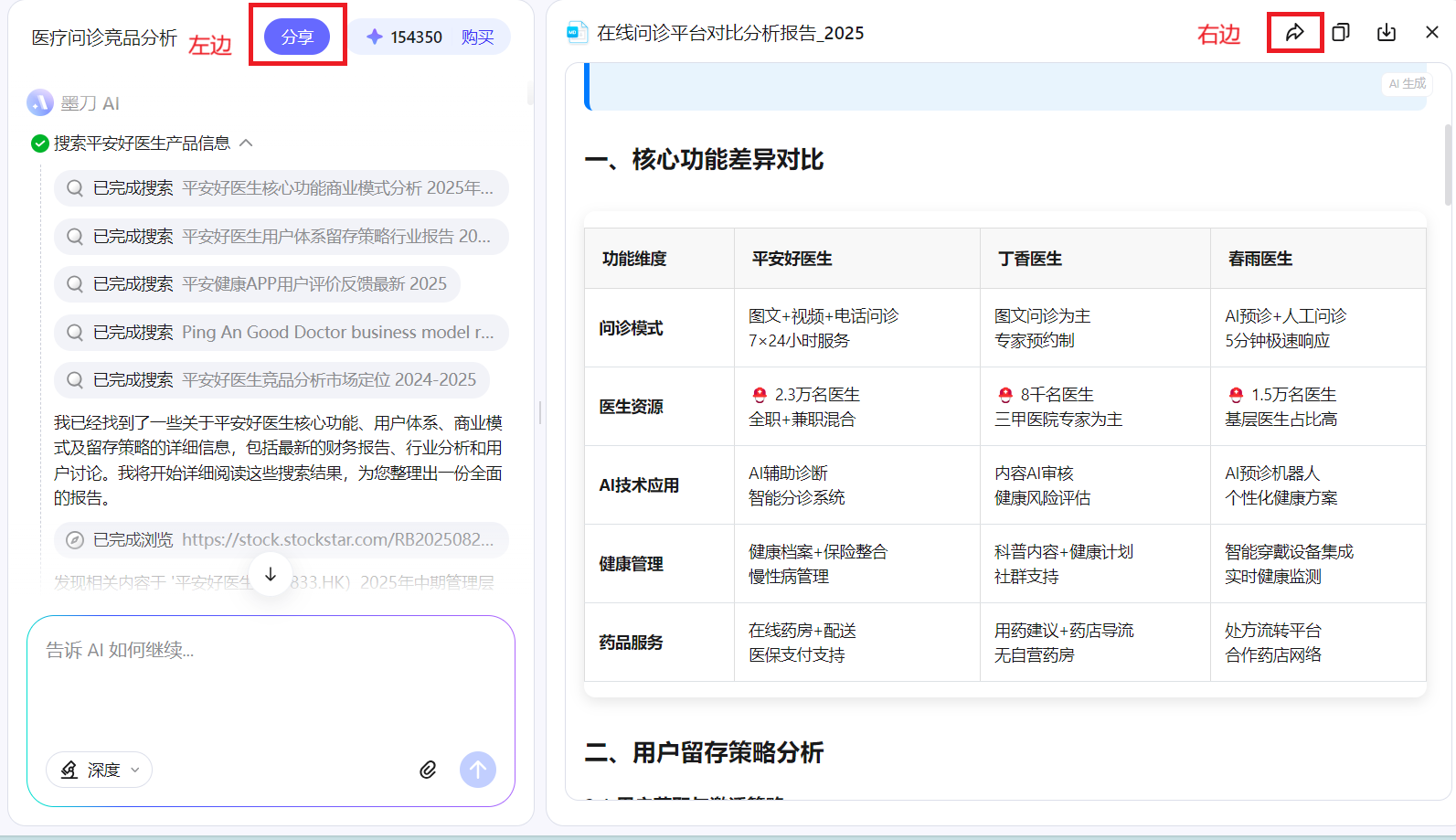The height and width of the screenshot is (840, 1456).
Task: Open the stock.stockstar.com browsed link
Action: click(x=282, y=540)
